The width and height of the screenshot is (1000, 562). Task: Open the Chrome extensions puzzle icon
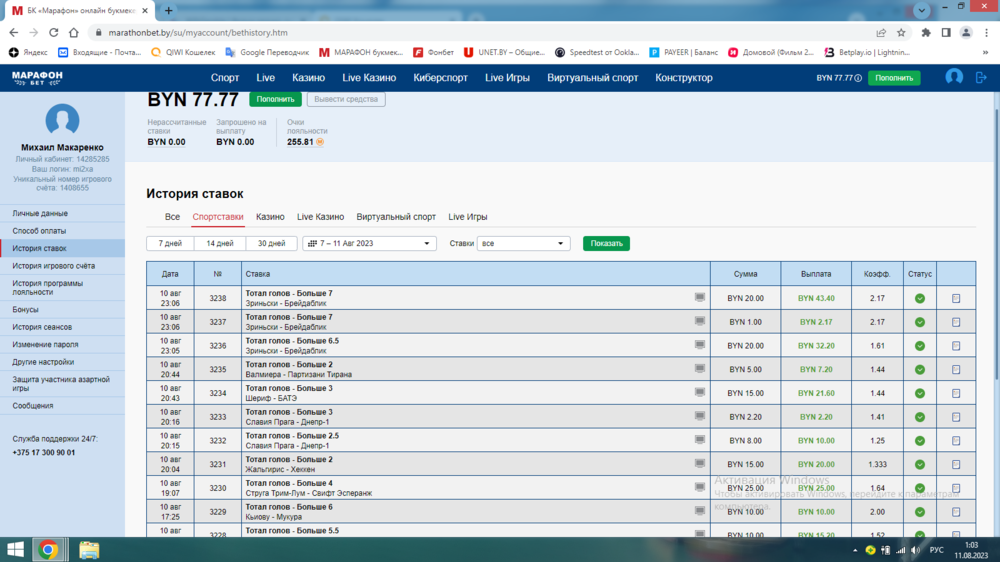(926, 32)
